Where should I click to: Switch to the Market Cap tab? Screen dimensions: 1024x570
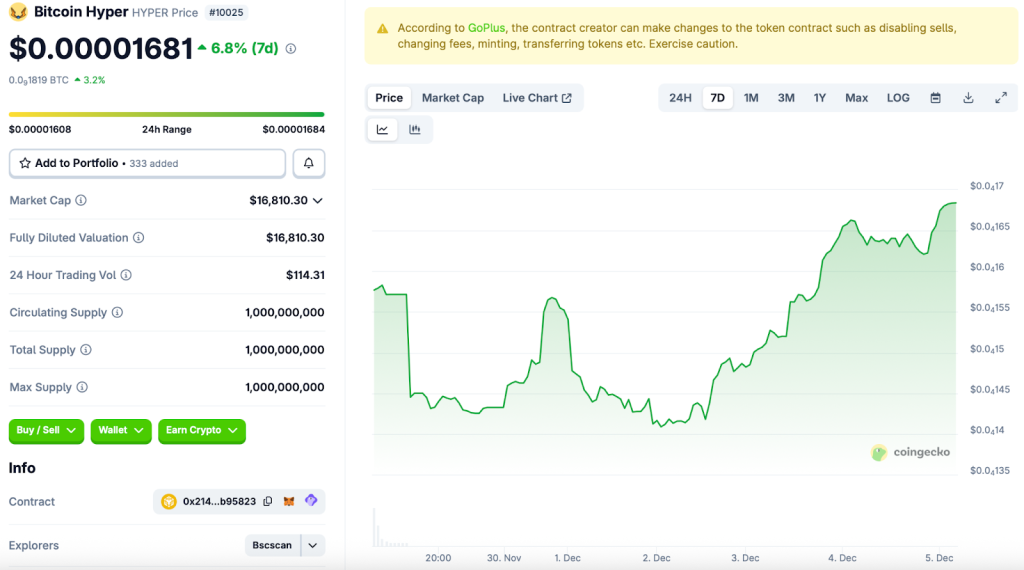[x=452, y=98]
